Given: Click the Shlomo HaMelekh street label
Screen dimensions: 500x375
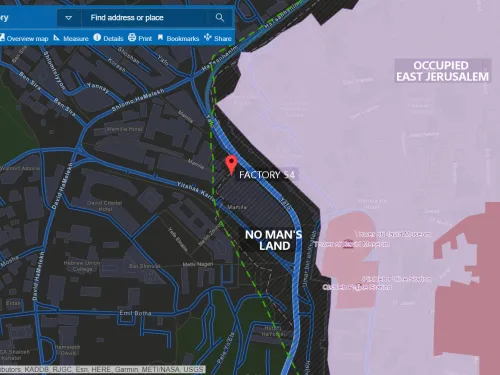Looking at the screenshot, I should [138, 100].
